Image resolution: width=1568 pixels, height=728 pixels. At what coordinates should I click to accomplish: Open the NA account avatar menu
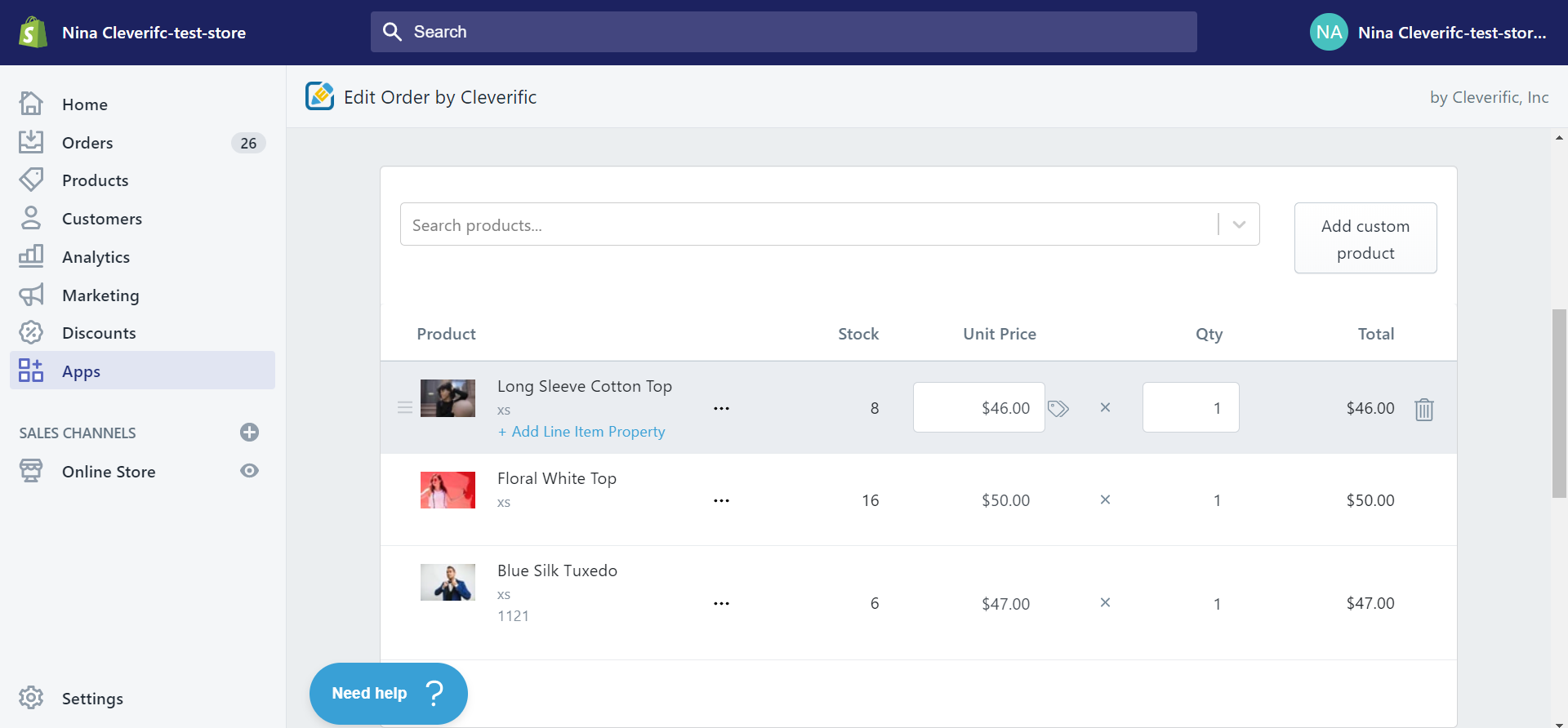tap(1329, 33)
